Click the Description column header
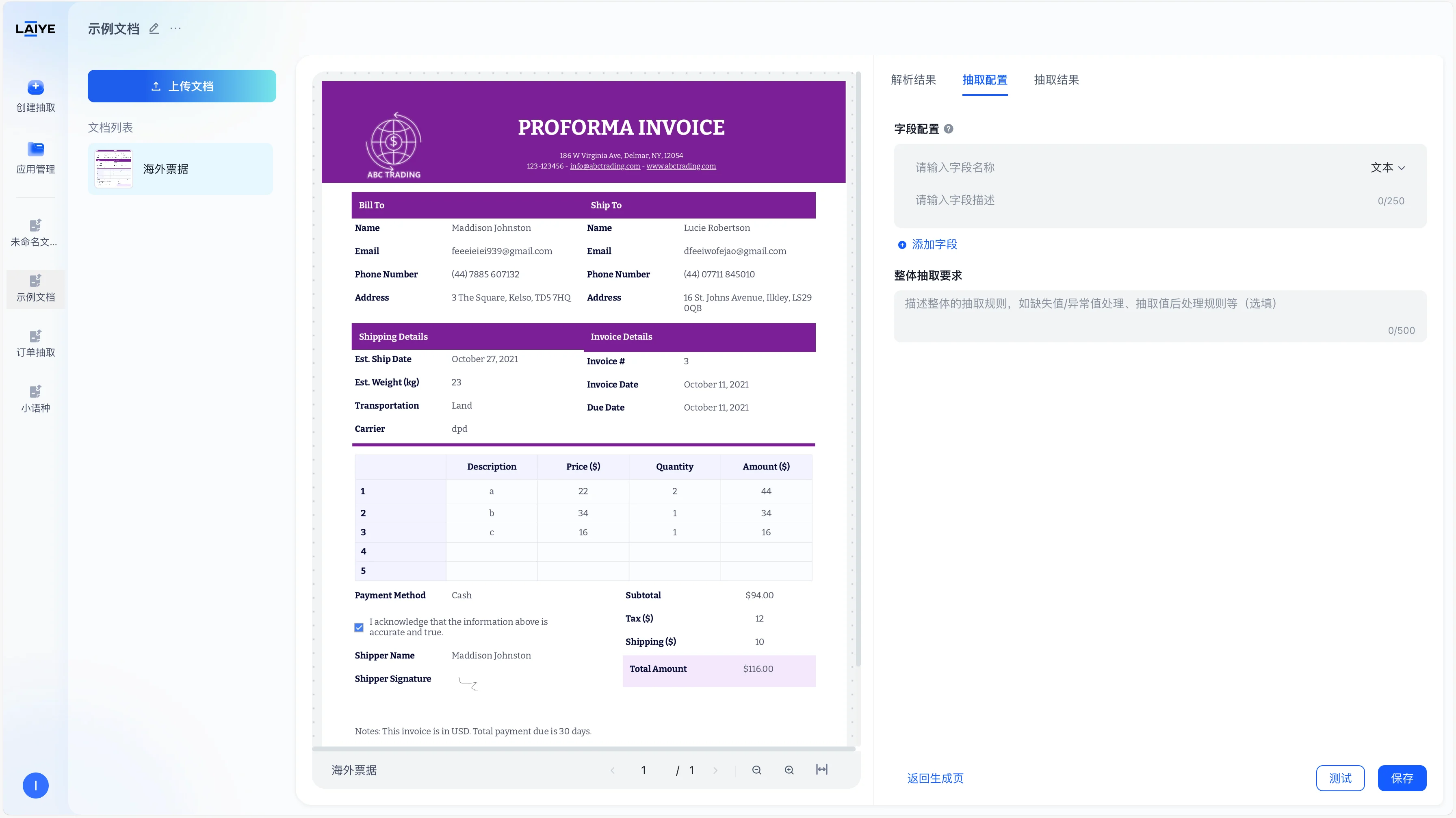Screen dimensions: 1456x818 (x=491, y=467)
